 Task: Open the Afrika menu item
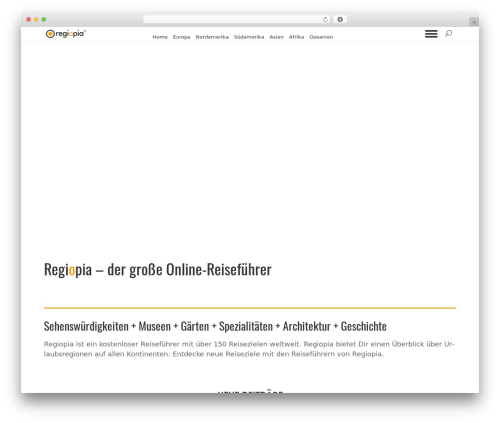[296, 37]
